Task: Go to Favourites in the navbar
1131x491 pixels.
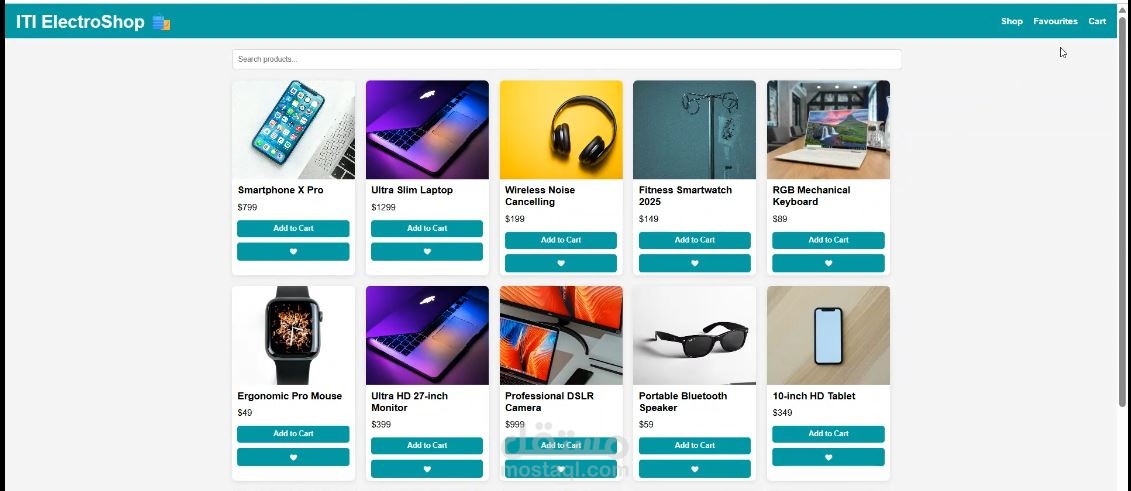Action: click(1055, 22)
